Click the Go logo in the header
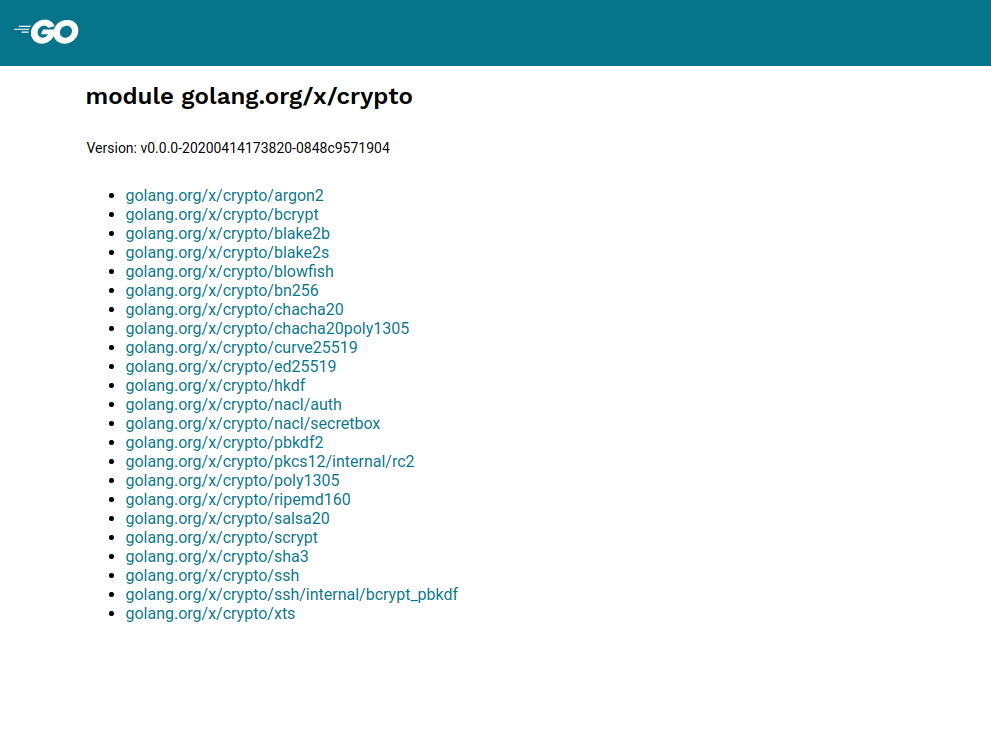The height and width of the screenshot is (753, 991). pyautogui.click(x=46, y=31)
